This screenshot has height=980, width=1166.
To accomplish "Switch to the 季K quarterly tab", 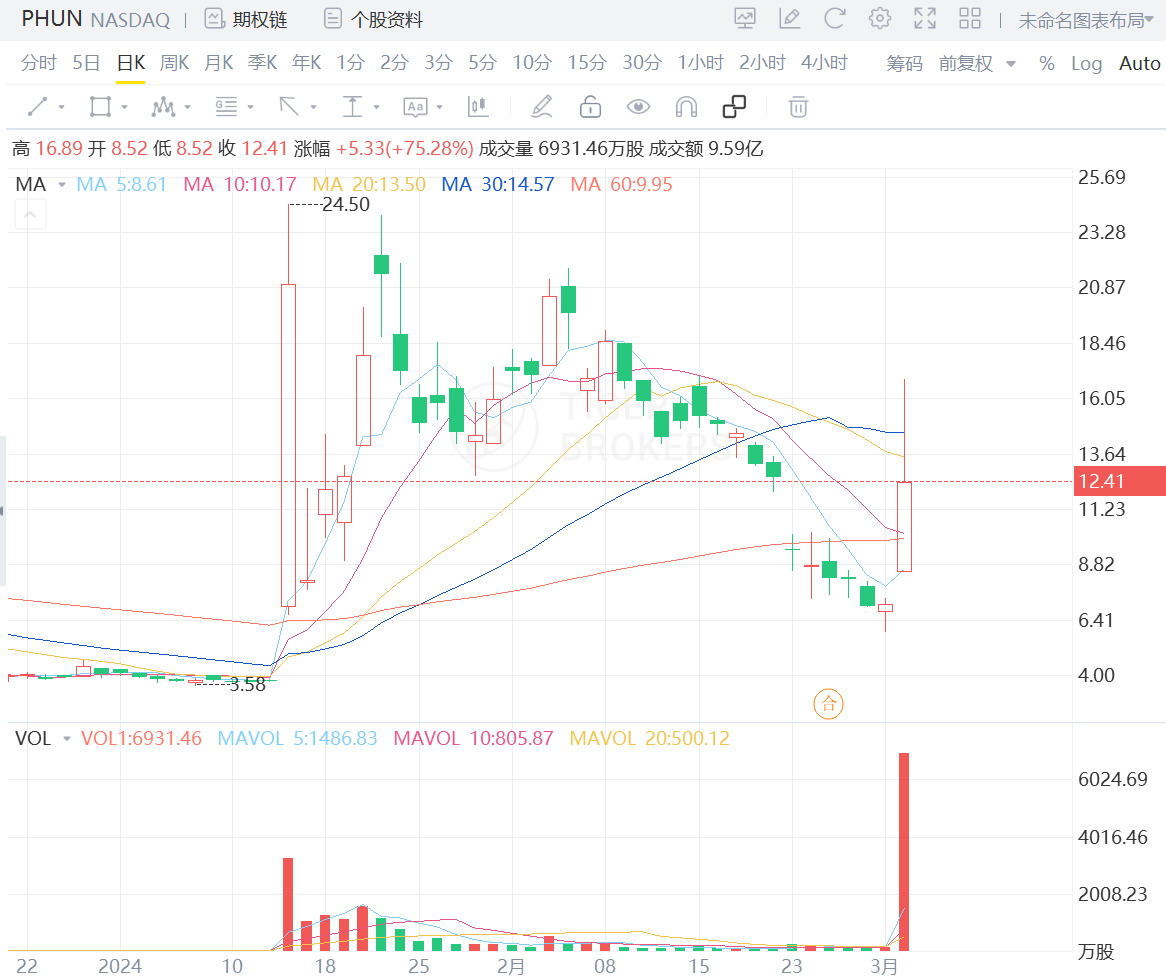I will (x=262, y=63).
